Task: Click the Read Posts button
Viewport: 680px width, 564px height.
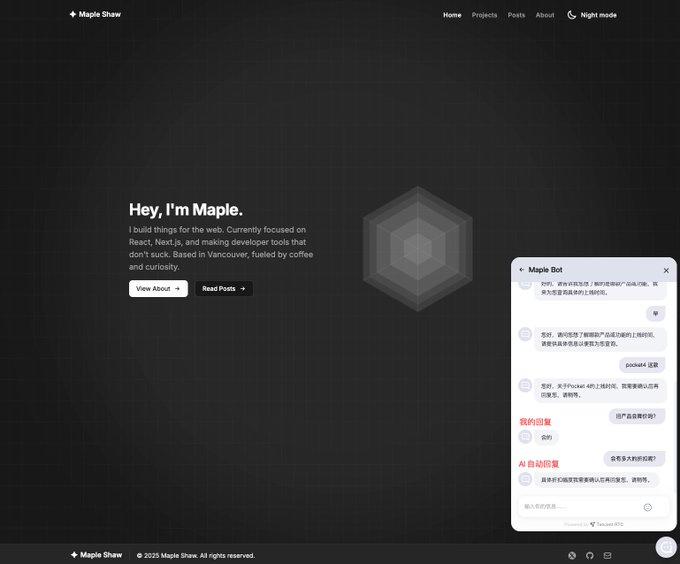Action: point(224,289)
